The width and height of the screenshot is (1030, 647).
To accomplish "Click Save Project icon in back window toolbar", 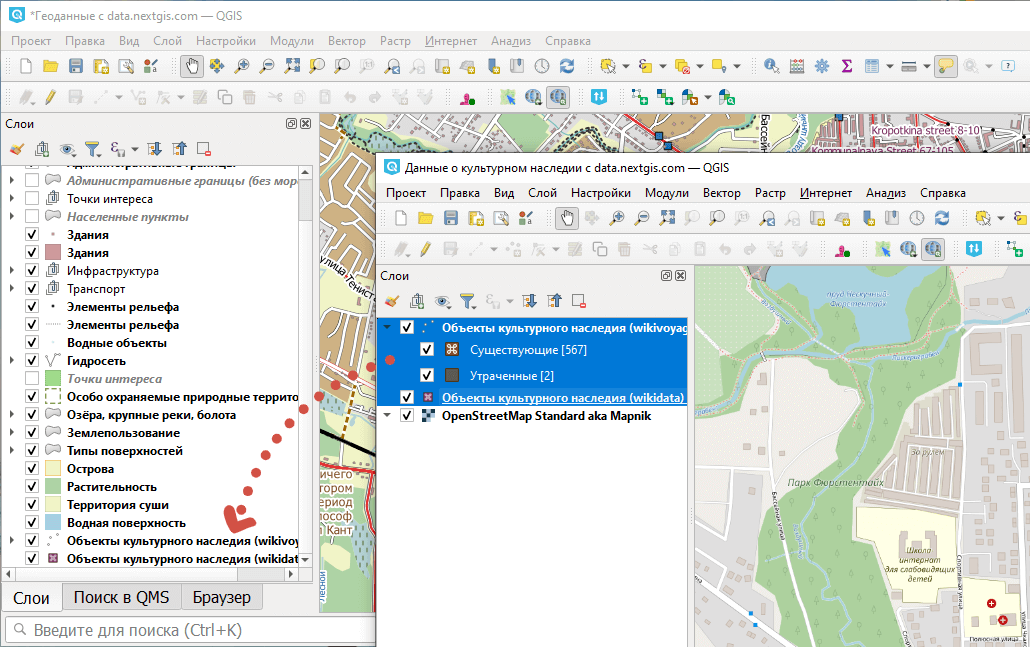I will click(x=76, y=66).
